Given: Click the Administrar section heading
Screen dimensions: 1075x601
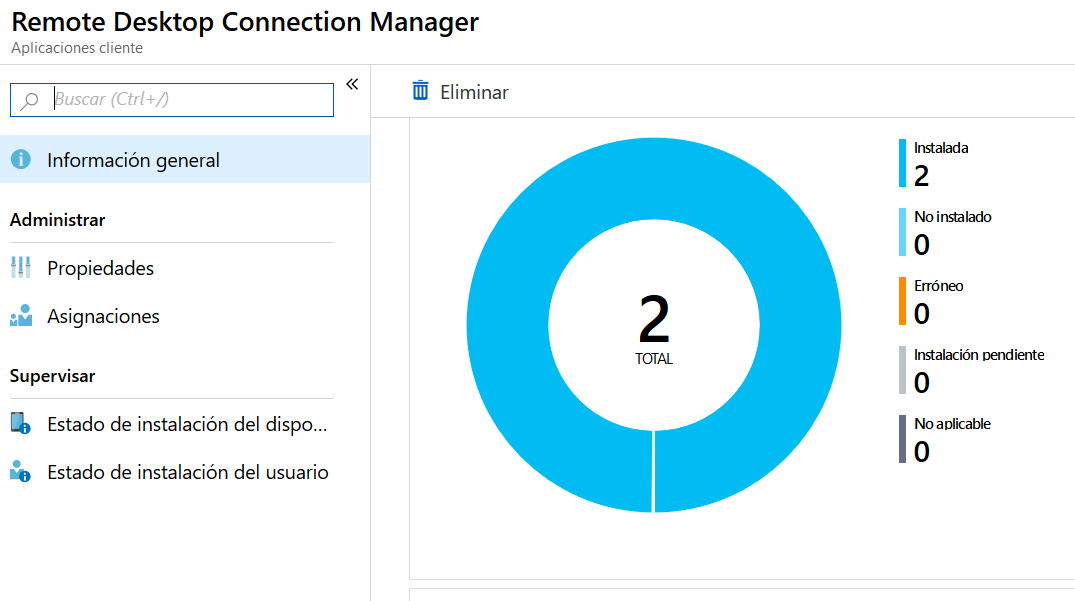Looking at the screenshot, I should tap(58, 220).
